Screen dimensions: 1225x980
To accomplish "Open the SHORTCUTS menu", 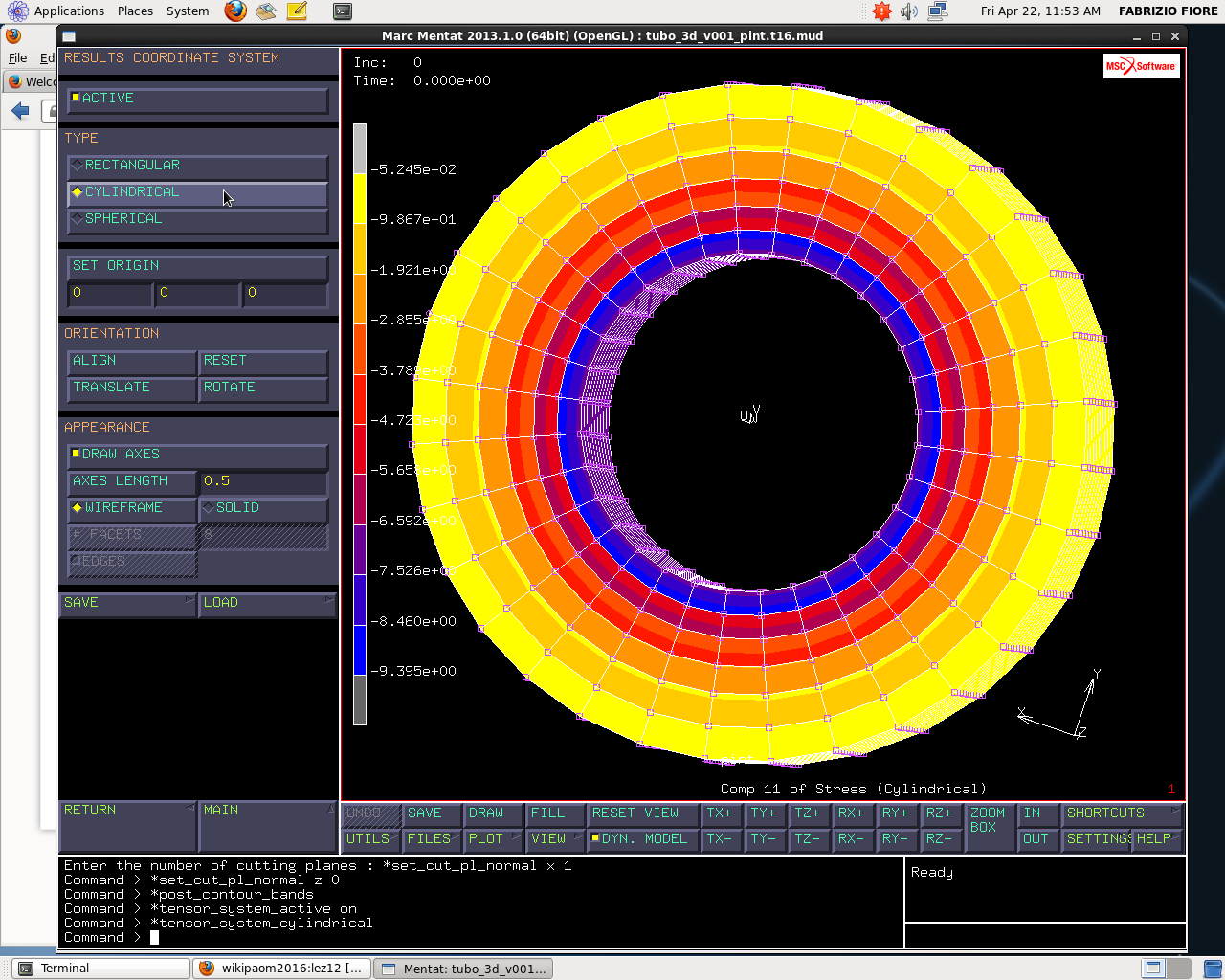I will (1123, 813).
